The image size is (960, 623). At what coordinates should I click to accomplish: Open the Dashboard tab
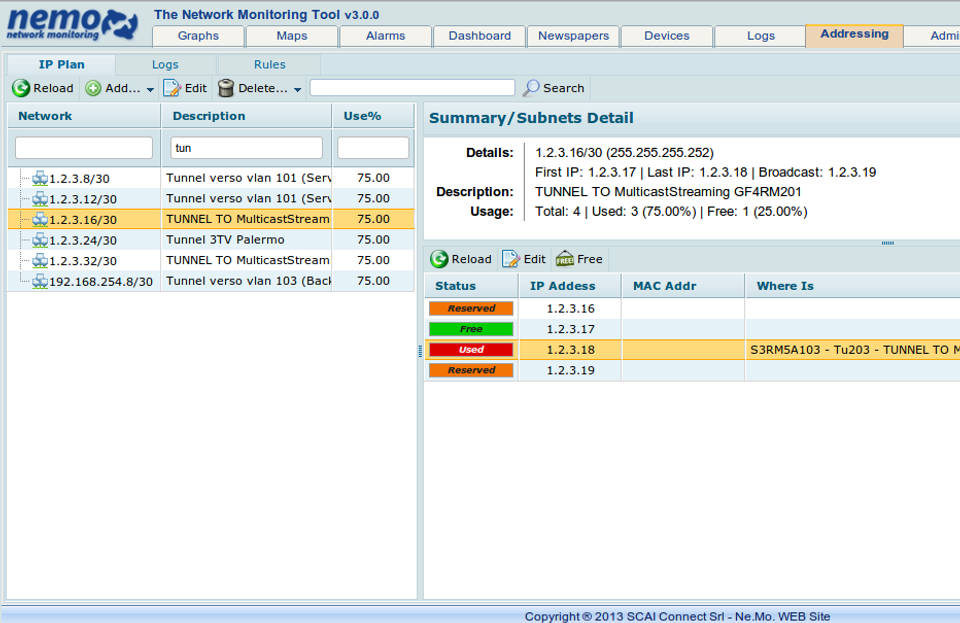tap(479, 36)
